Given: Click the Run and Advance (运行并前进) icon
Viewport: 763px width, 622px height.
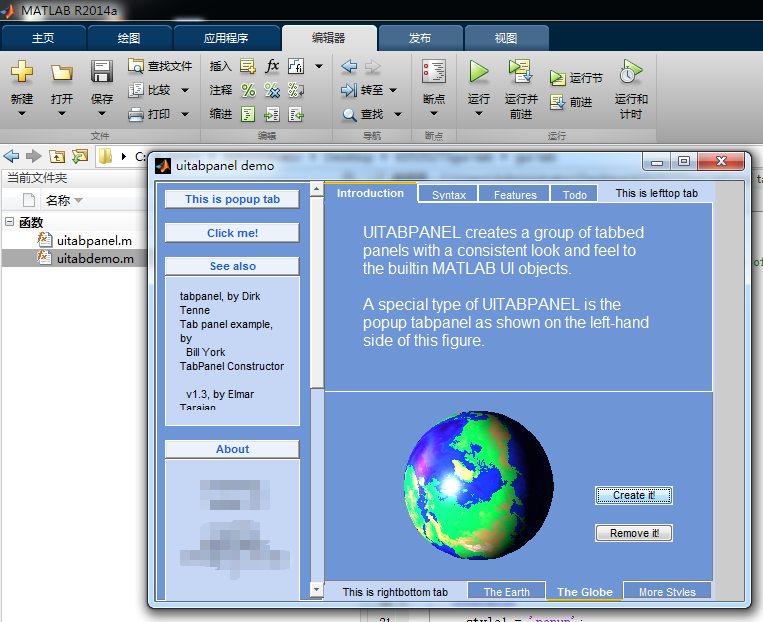Looking at the screenshot, I should tap(521, 71).
